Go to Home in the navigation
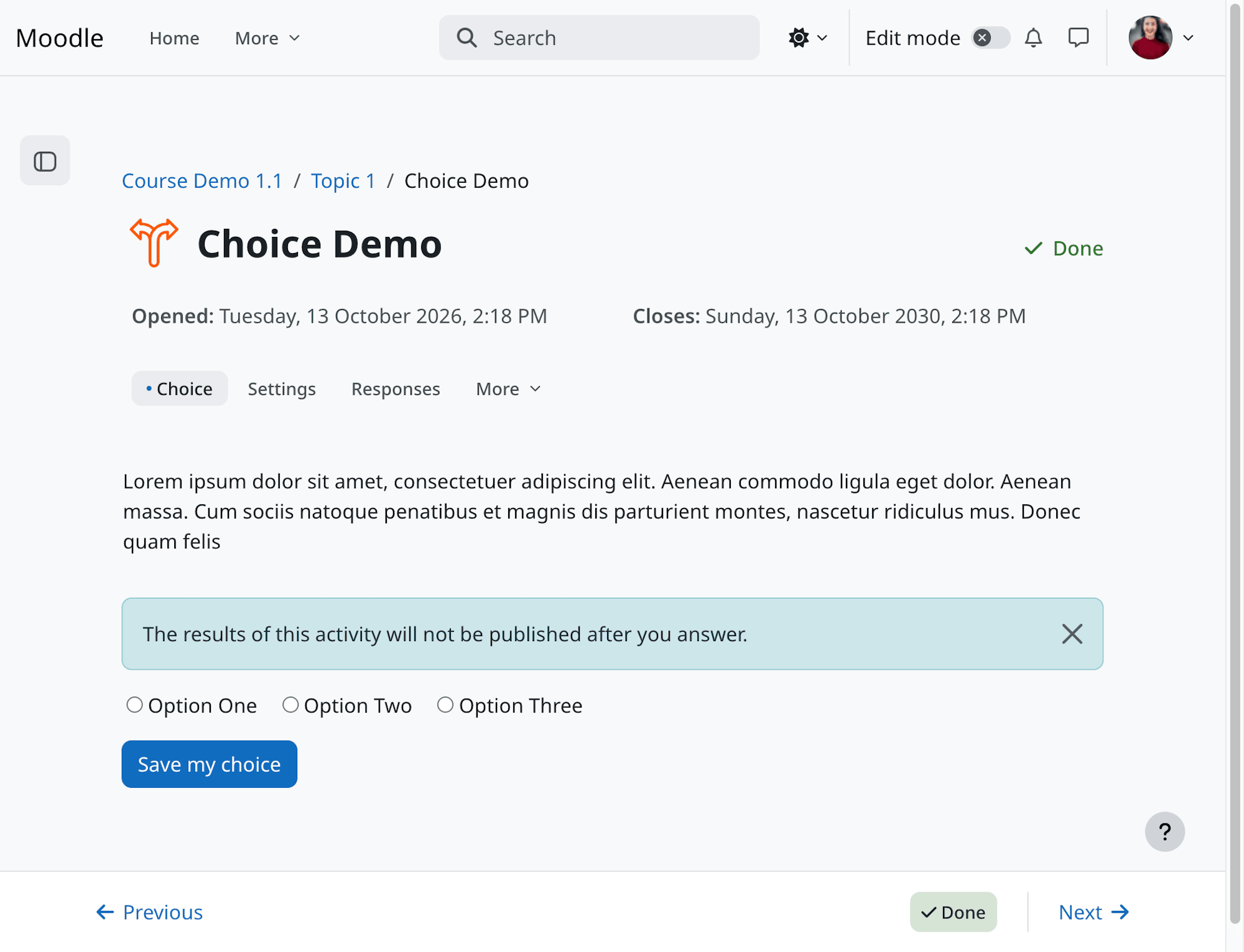The width and height of the screenshot is (1244, 952). coord(174,39)
